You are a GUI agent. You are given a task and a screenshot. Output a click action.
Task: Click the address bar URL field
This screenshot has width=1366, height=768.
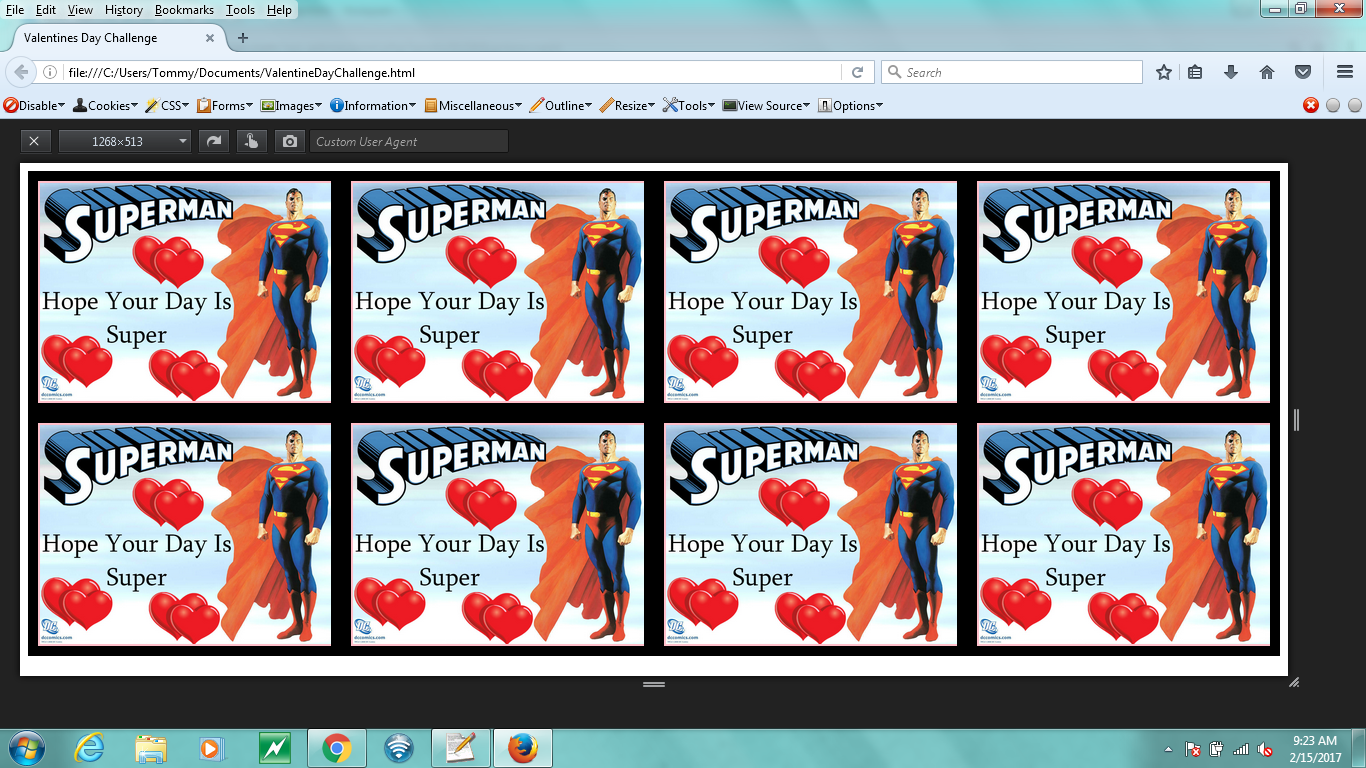click(453, 72)
